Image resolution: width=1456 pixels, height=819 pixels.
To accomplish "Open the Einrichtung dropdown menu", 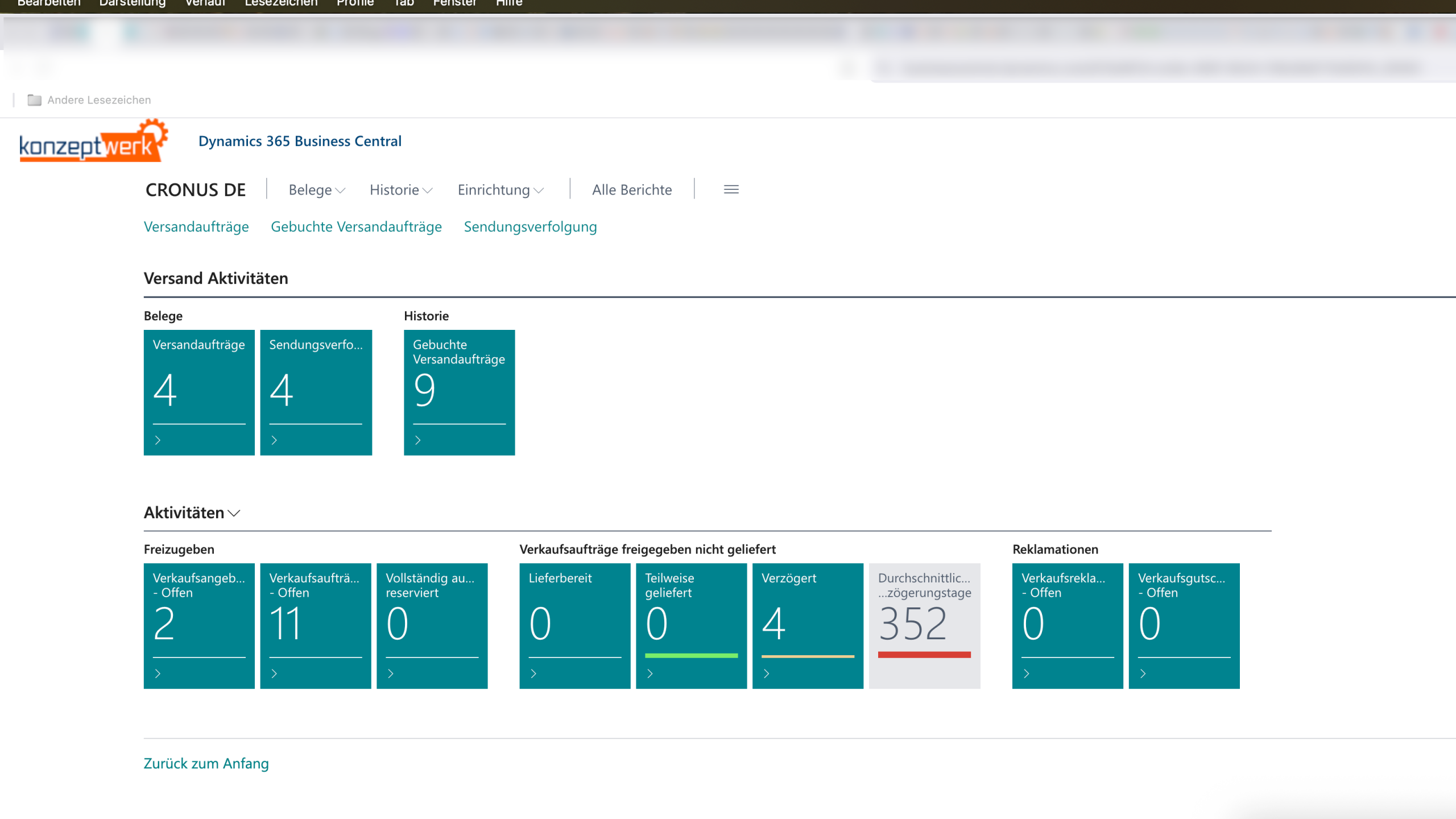I will click(x=500, y=190).
